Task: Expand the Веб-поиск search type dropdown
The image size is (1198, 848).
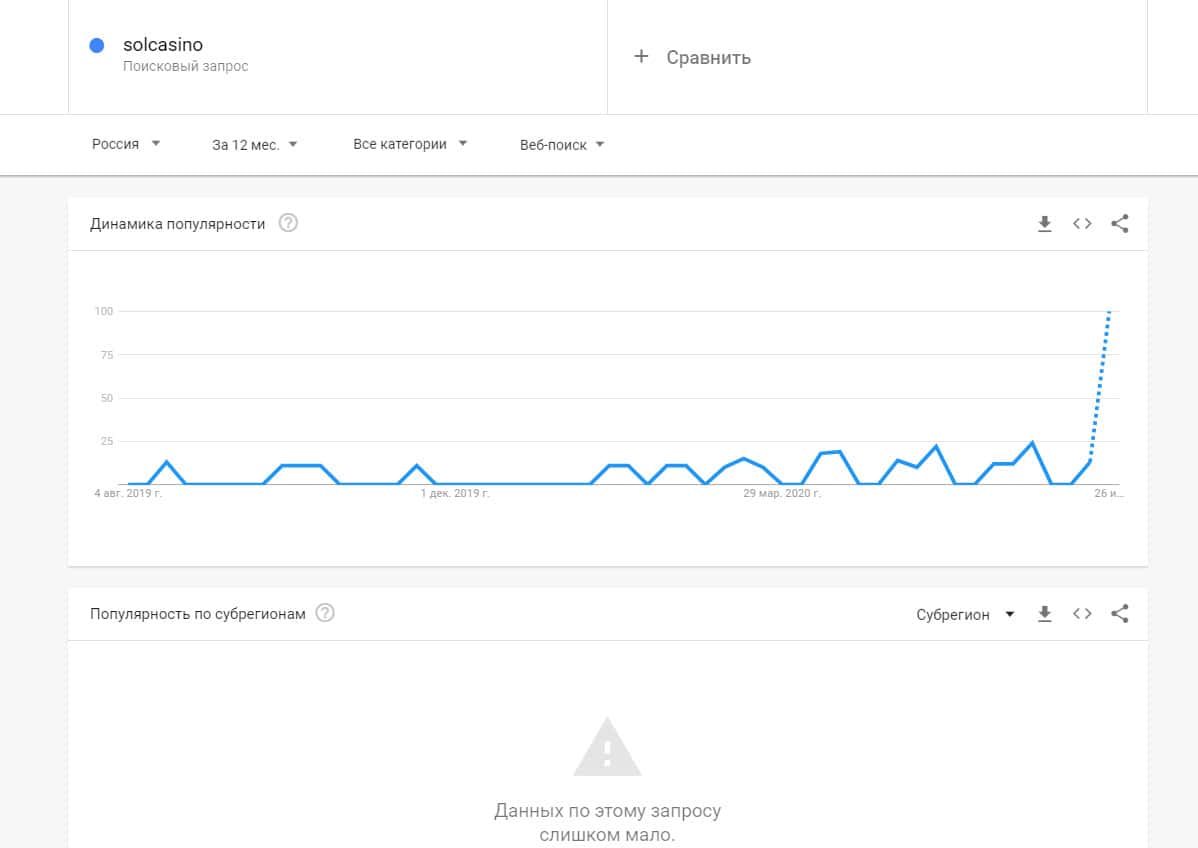Action: 562,144
